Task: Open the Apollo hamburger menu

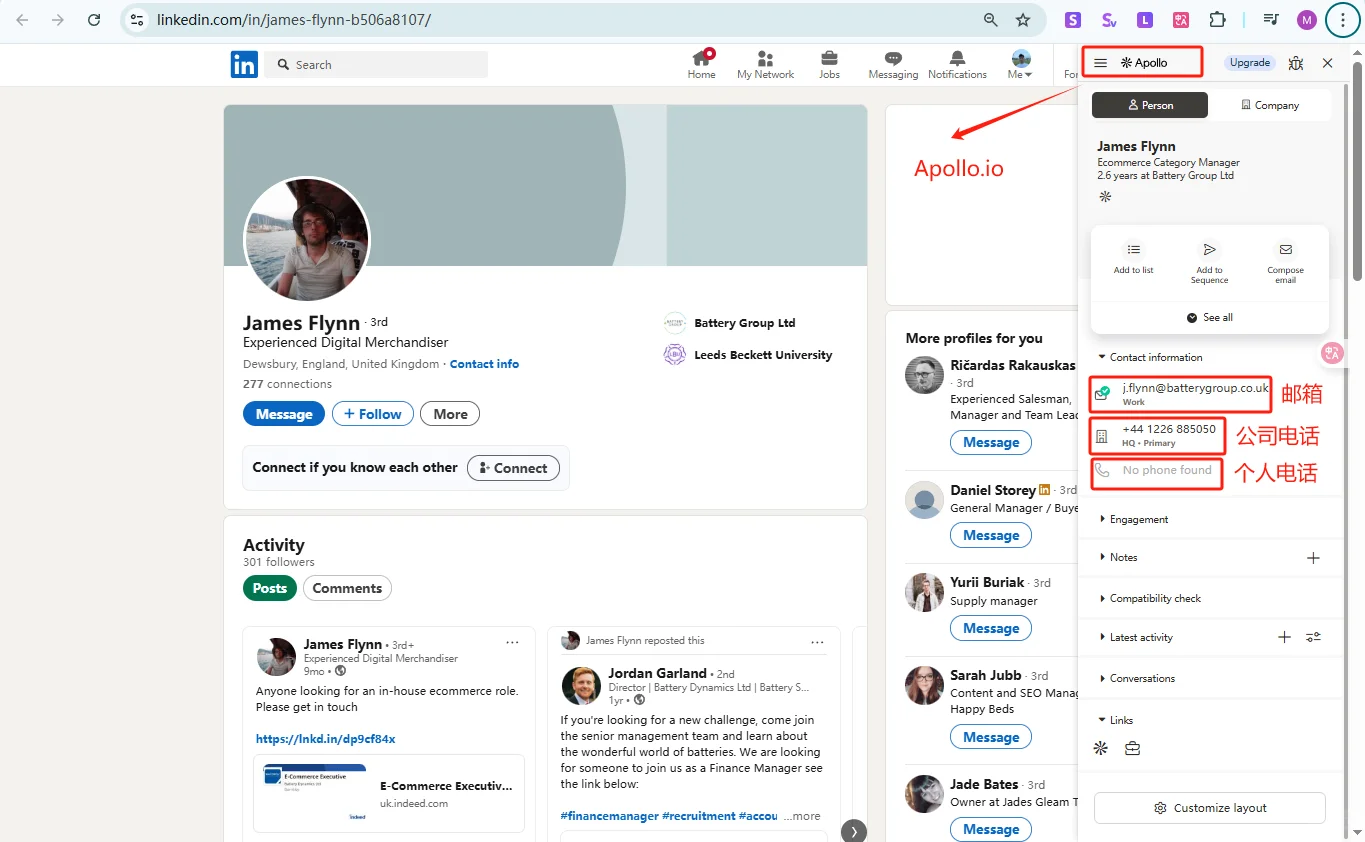Action: click(x=1100, y=63)
